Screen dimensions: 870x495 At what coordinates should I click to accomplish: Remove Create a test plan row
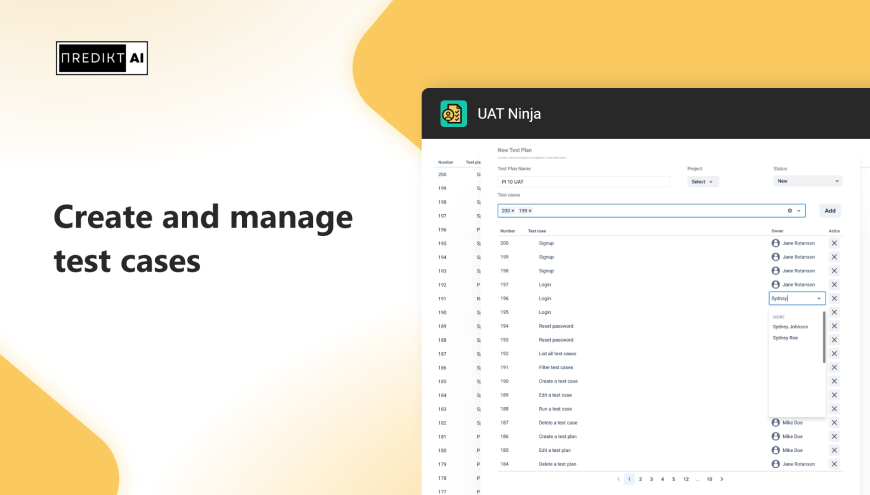[x=834, y=437]
